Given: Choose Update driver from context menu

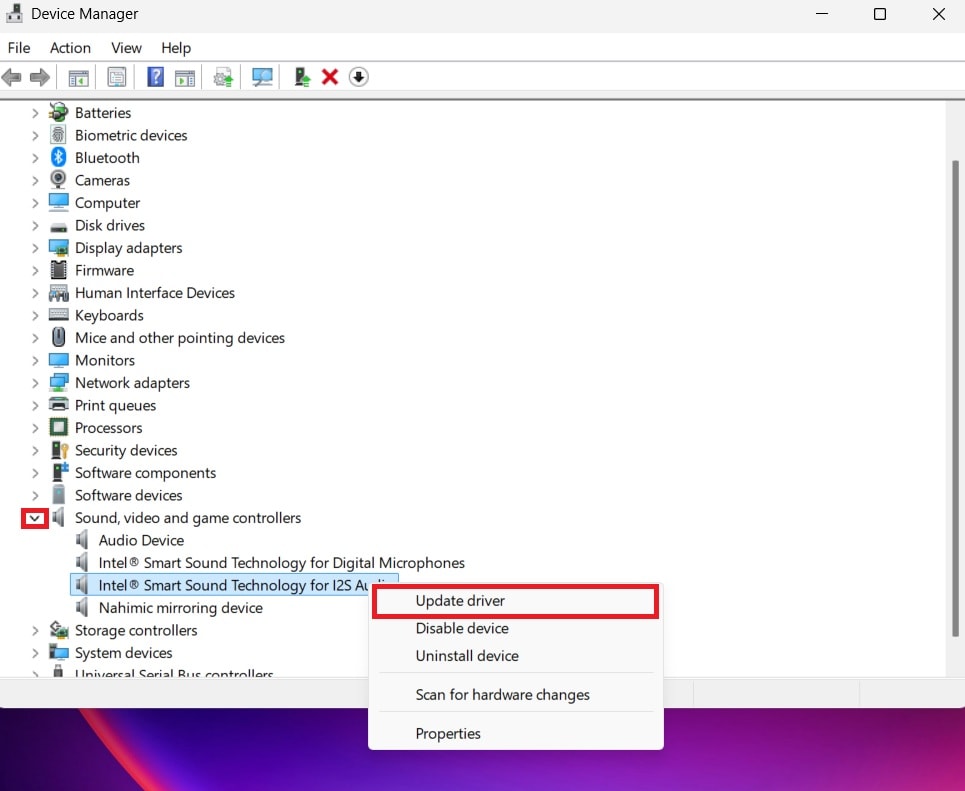Looking at the screenshot, I should click(x=516, y=601).
